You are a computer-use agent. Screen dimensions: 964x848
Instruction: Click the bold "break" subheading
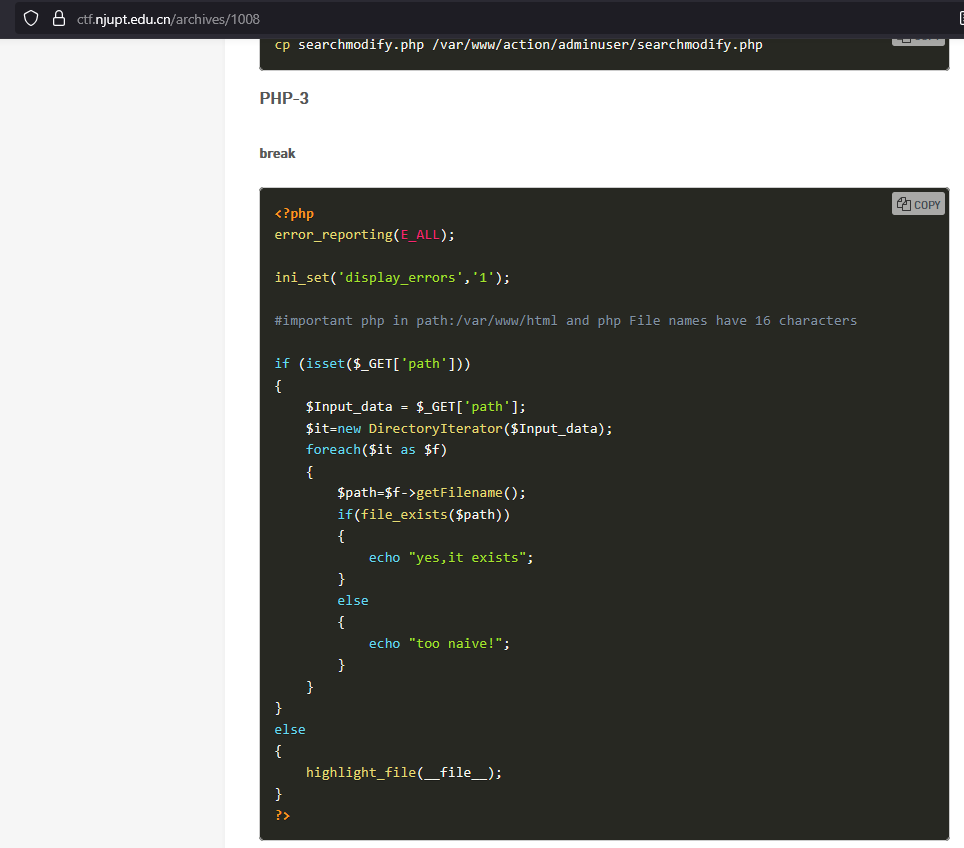(x=277, y=153)
